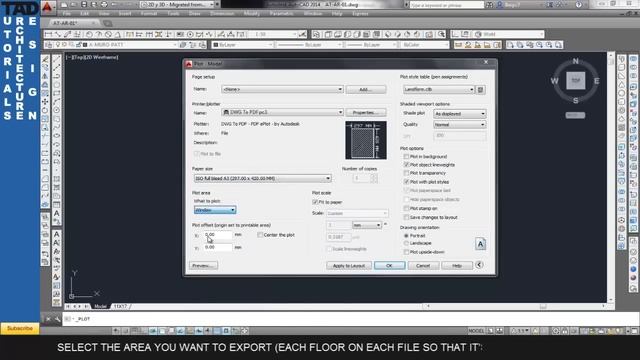Click the E compass letter on ViewCube
Screen dimensions: 640x360
(x=596, y=81)
